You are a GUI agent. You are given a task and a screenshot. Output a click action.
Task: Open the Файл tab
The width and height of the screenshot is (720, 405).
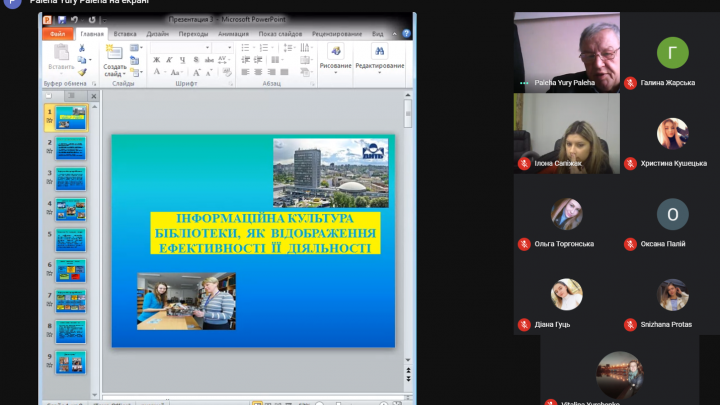(58, 34)
